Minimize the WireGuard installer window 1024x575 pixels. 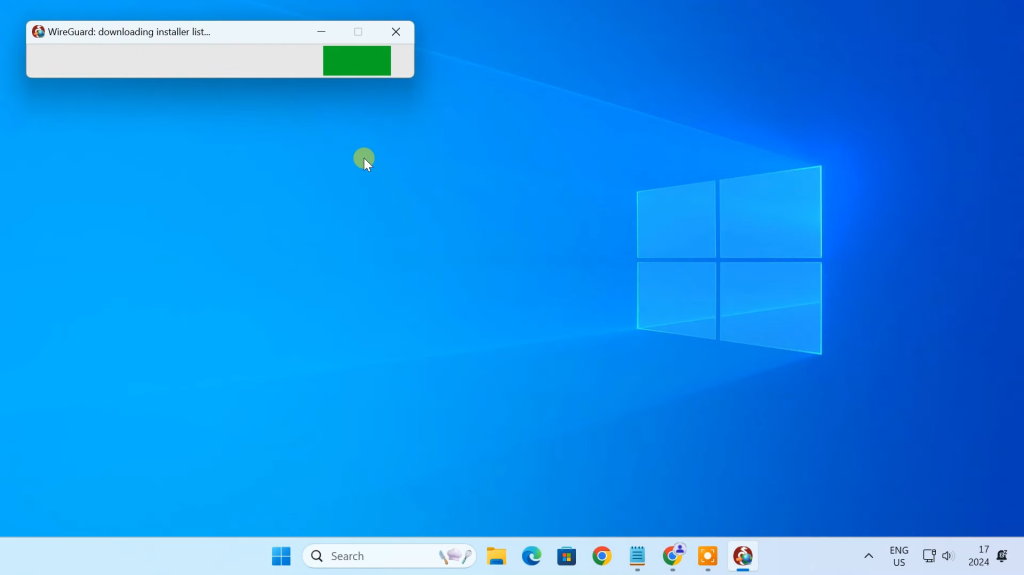point(321,32)
